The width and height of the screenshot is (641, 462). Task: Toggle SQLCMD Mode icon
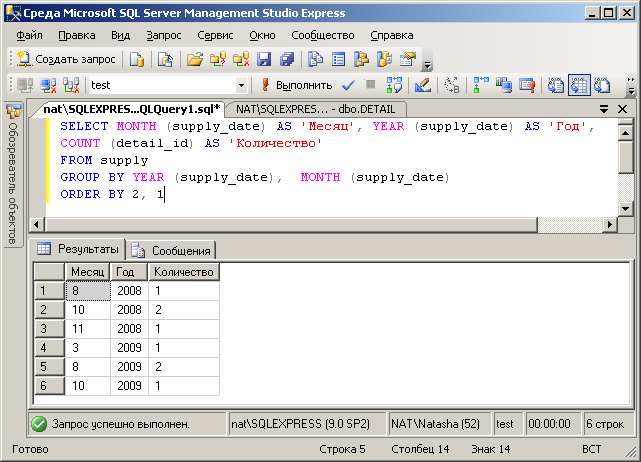click(x=527, y=85)
